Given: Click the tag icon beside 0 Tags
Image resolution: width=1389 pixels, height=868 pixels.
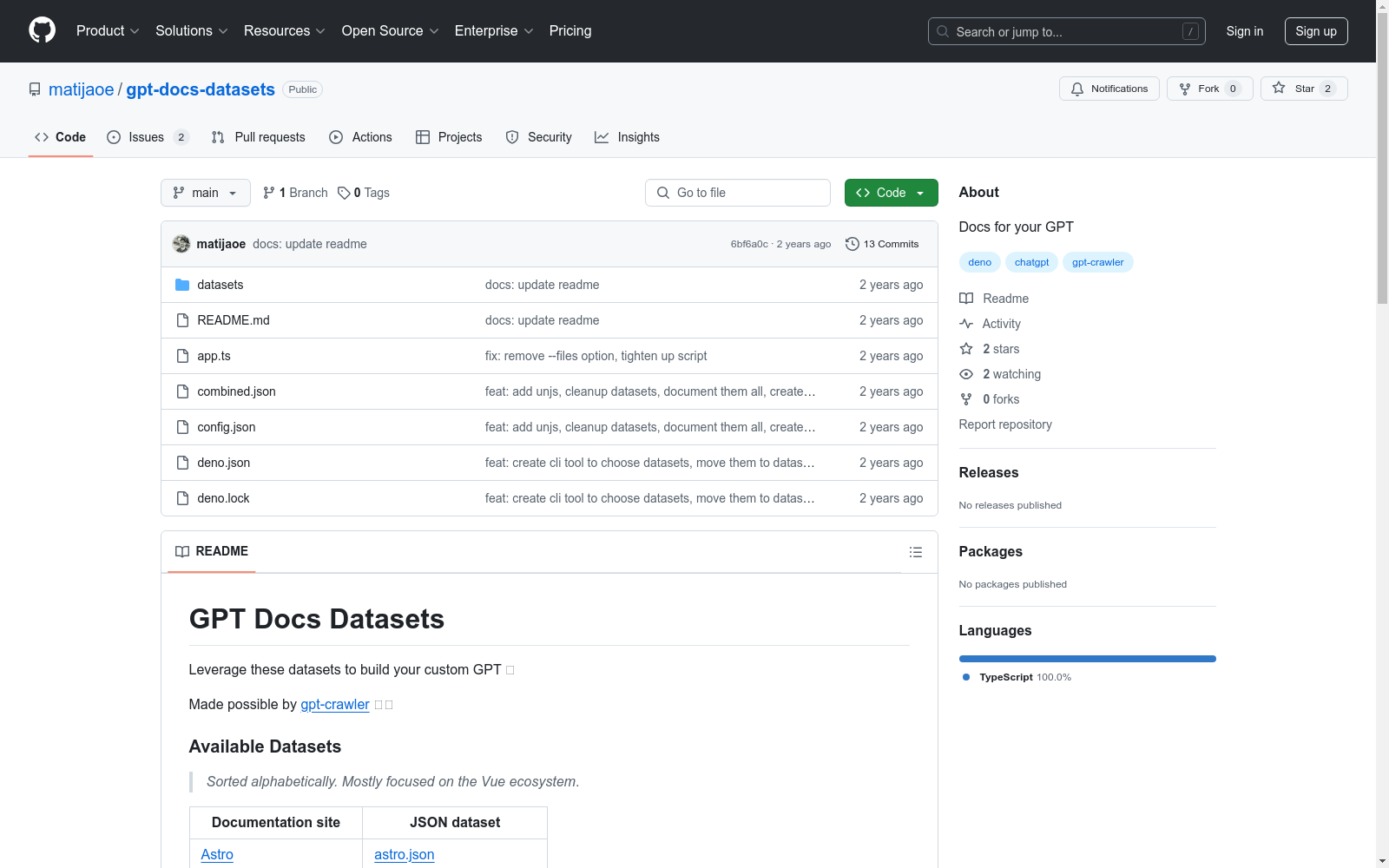Looking at the screenshot, I should coord(344,193).
